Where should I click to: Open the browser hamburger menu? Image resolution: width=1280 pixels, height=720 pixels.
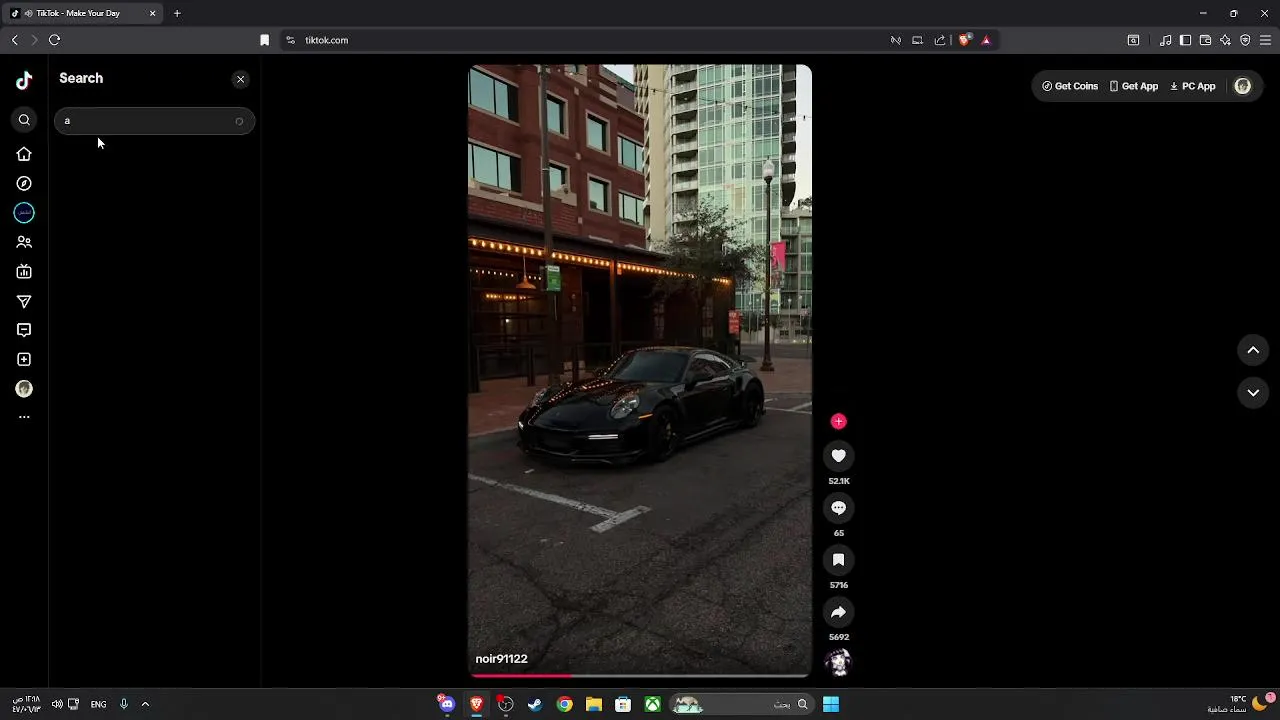click(x=1265, y=40)
